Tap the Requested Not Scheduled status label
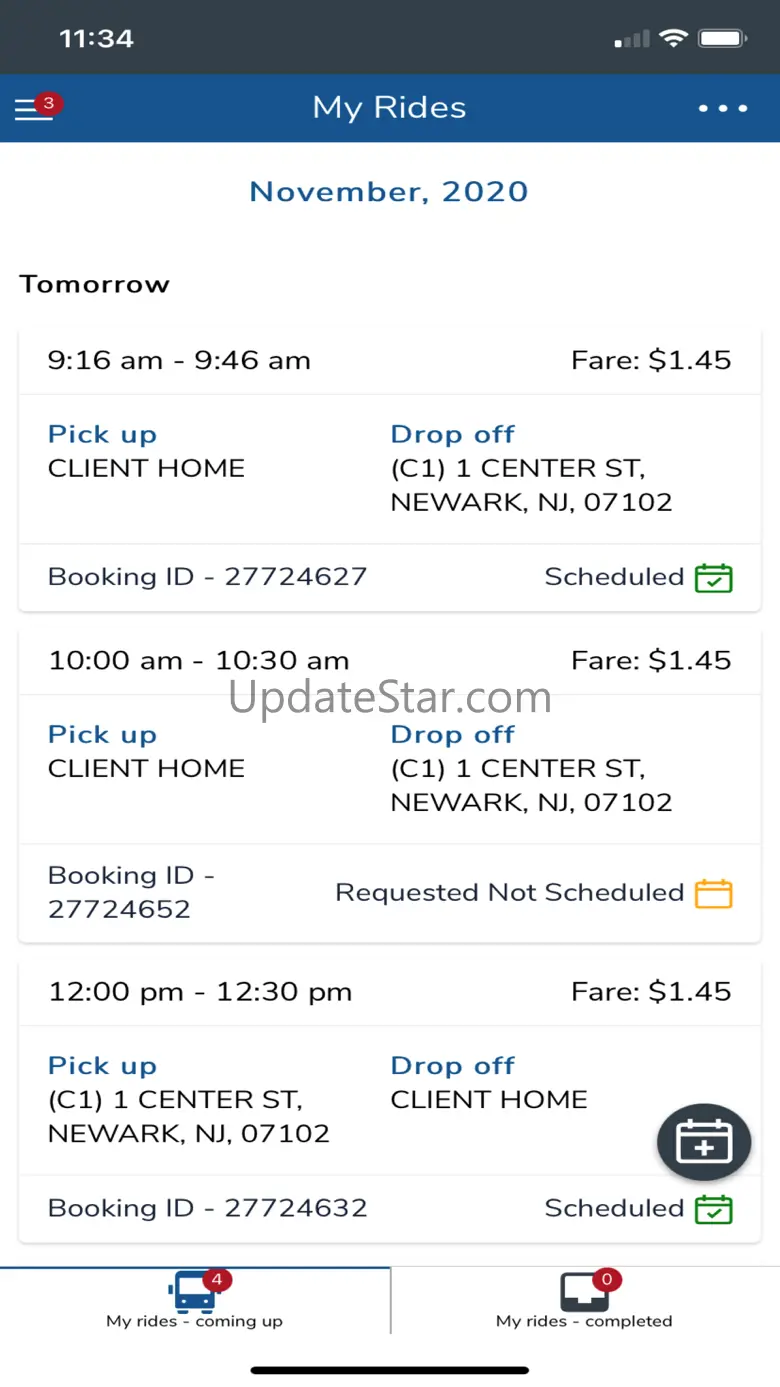 pyautogui.click(x=509, y=893)
